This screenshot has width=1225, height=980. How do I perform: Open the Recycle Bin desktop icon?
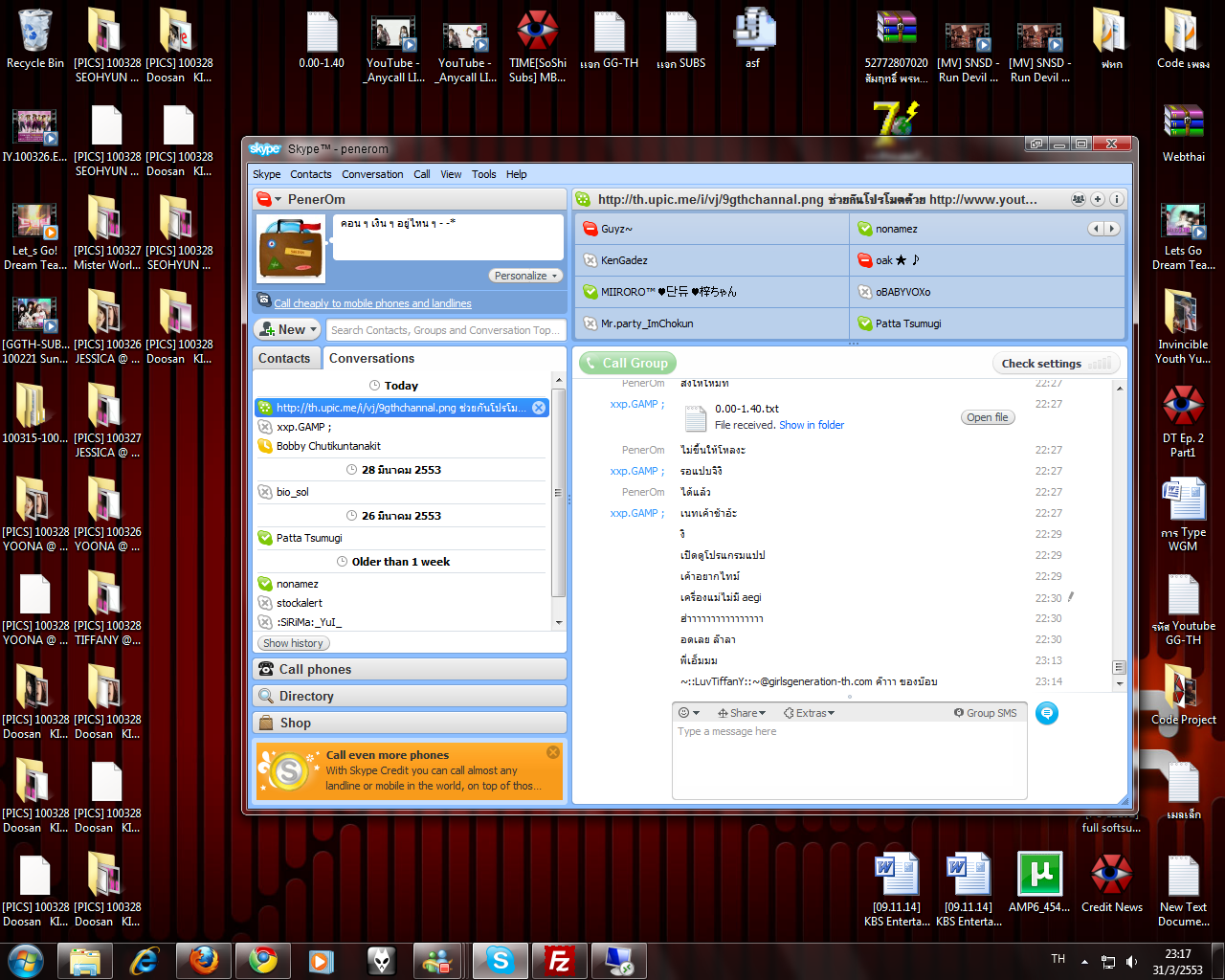[x=35, y=39]
